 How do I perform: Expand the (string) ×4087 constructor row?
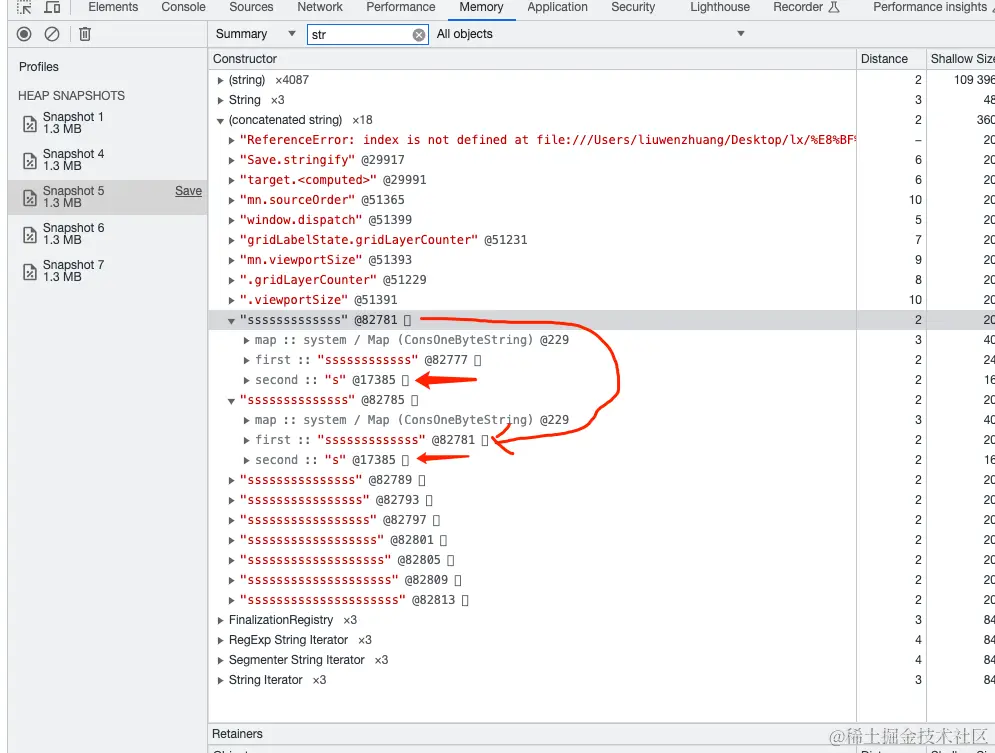tap(220, 81)
